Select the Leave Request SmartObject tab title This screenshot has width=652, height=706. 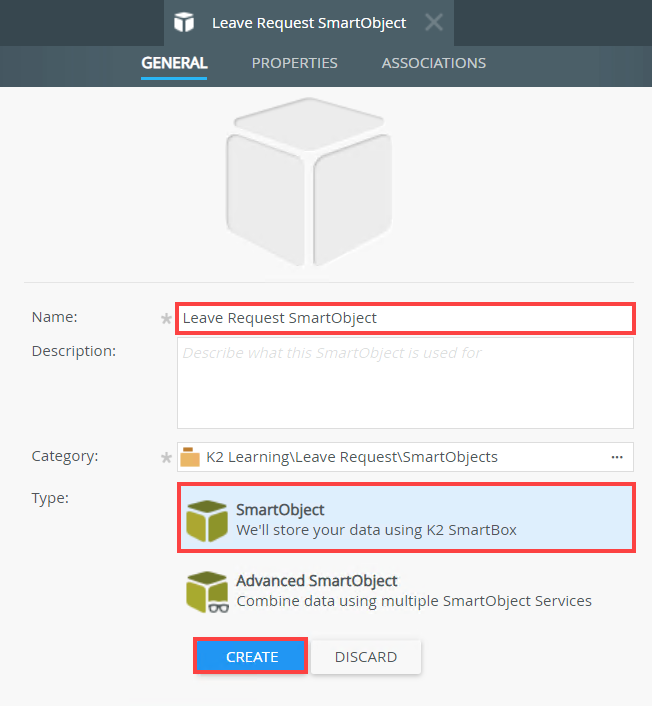pos(309,22)
